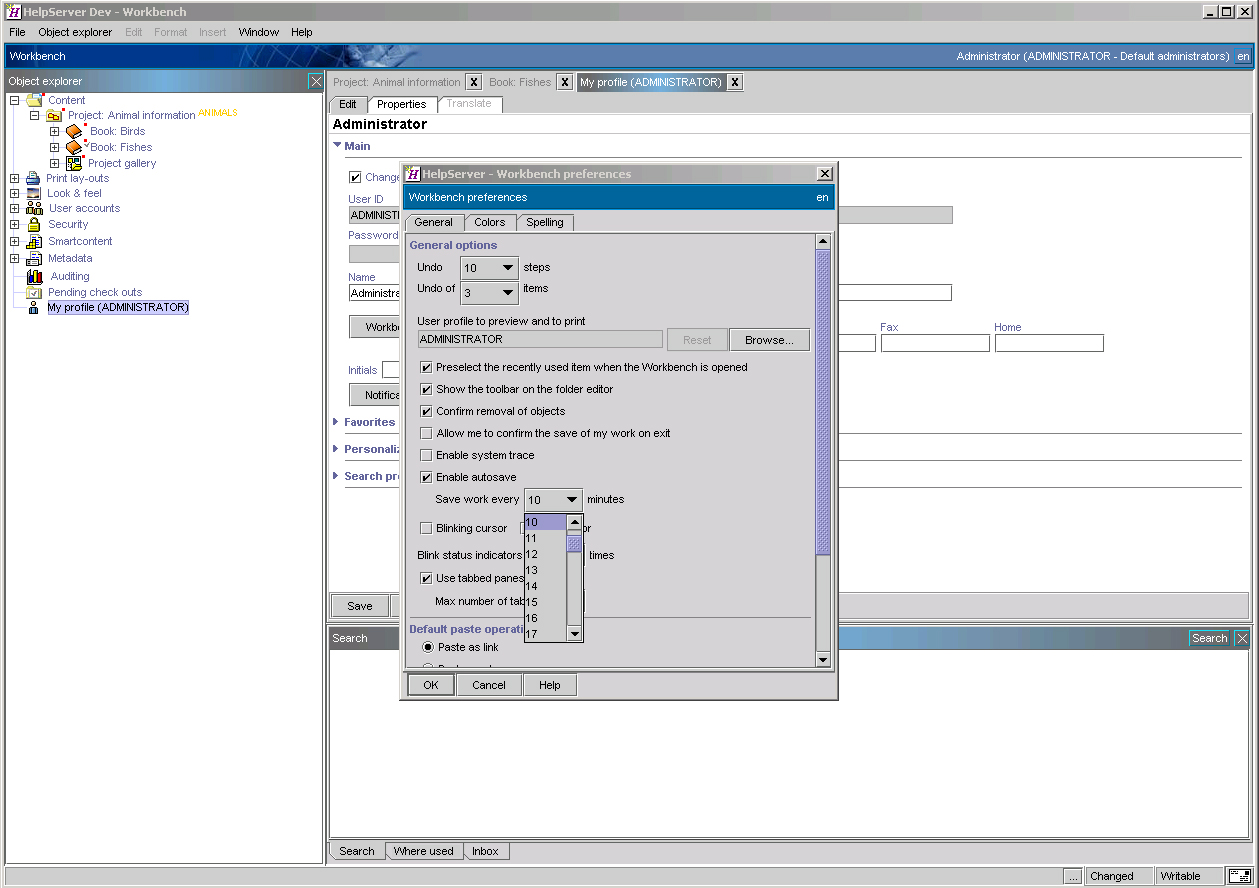Click the Metadata icon

point(34,258)
